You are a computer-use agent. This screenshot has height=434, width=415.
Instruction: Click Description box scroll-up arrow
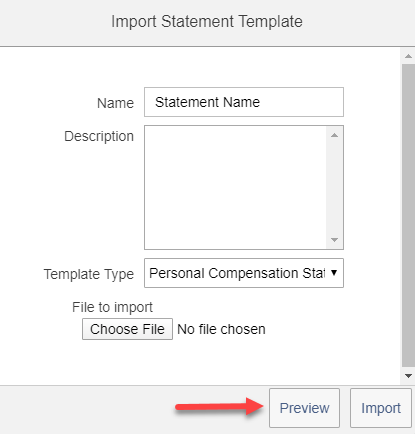point(334,135)
